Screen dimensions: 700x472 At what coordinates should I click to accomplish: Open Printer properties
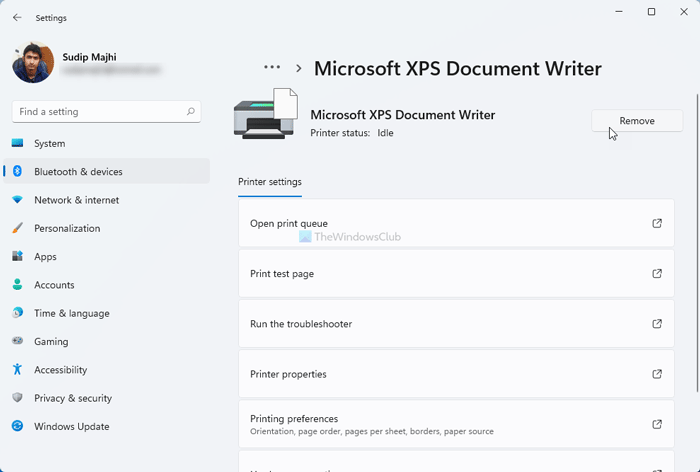point(456,374)
